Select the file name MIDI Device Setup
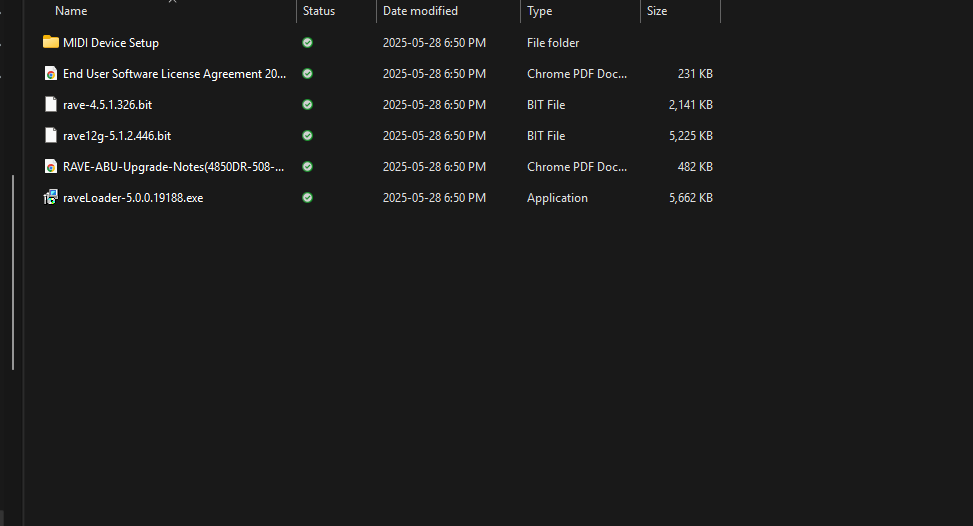This screenshot has height=526, width=973. 111,43
